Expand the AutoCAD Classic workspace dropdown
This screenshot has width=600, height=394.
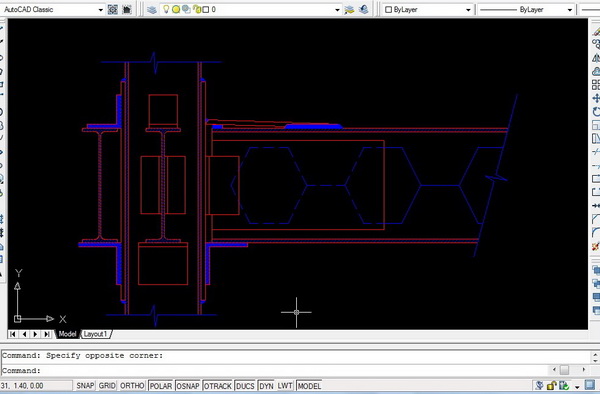(101, 10)
